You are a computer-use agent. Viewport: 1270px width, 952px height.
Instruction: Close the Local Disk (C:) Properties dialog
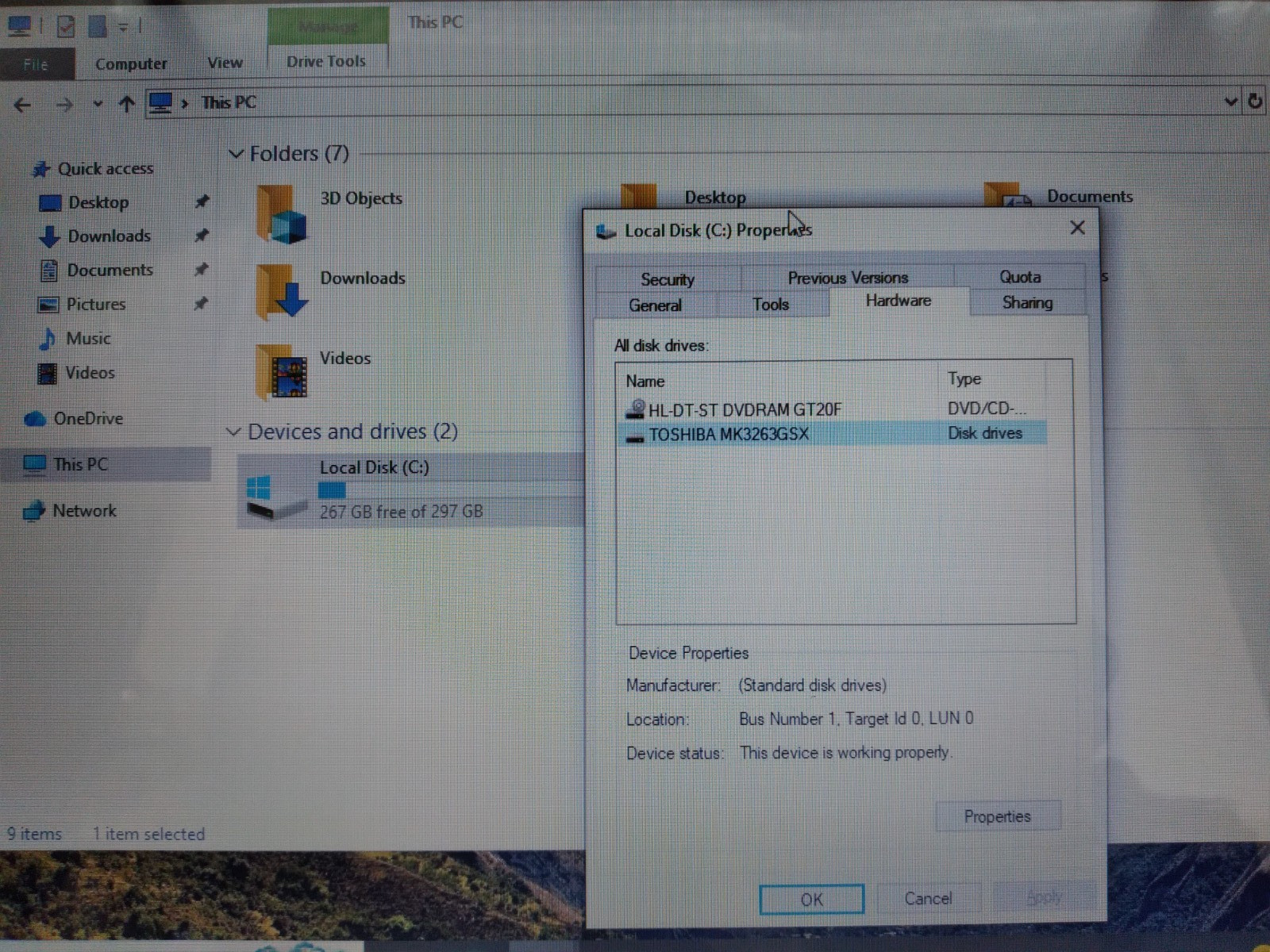[x=1077, y=228]
